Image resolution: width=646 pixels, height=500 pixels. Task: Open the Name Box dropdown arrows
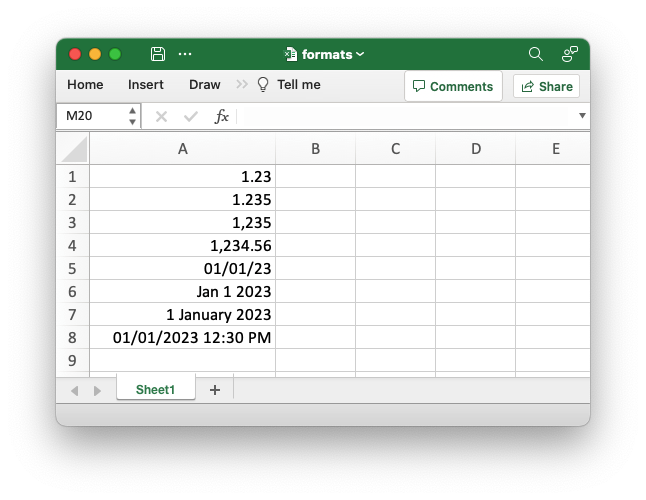click(x=132, y=116)
